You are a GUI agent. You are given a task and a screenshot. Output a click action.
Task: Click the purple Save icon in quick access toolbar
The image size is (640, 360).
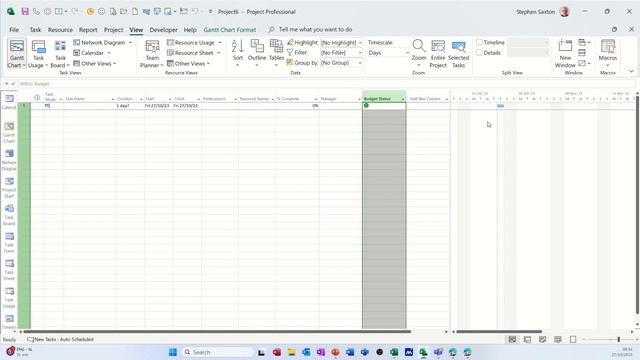[x=25, y=11]
